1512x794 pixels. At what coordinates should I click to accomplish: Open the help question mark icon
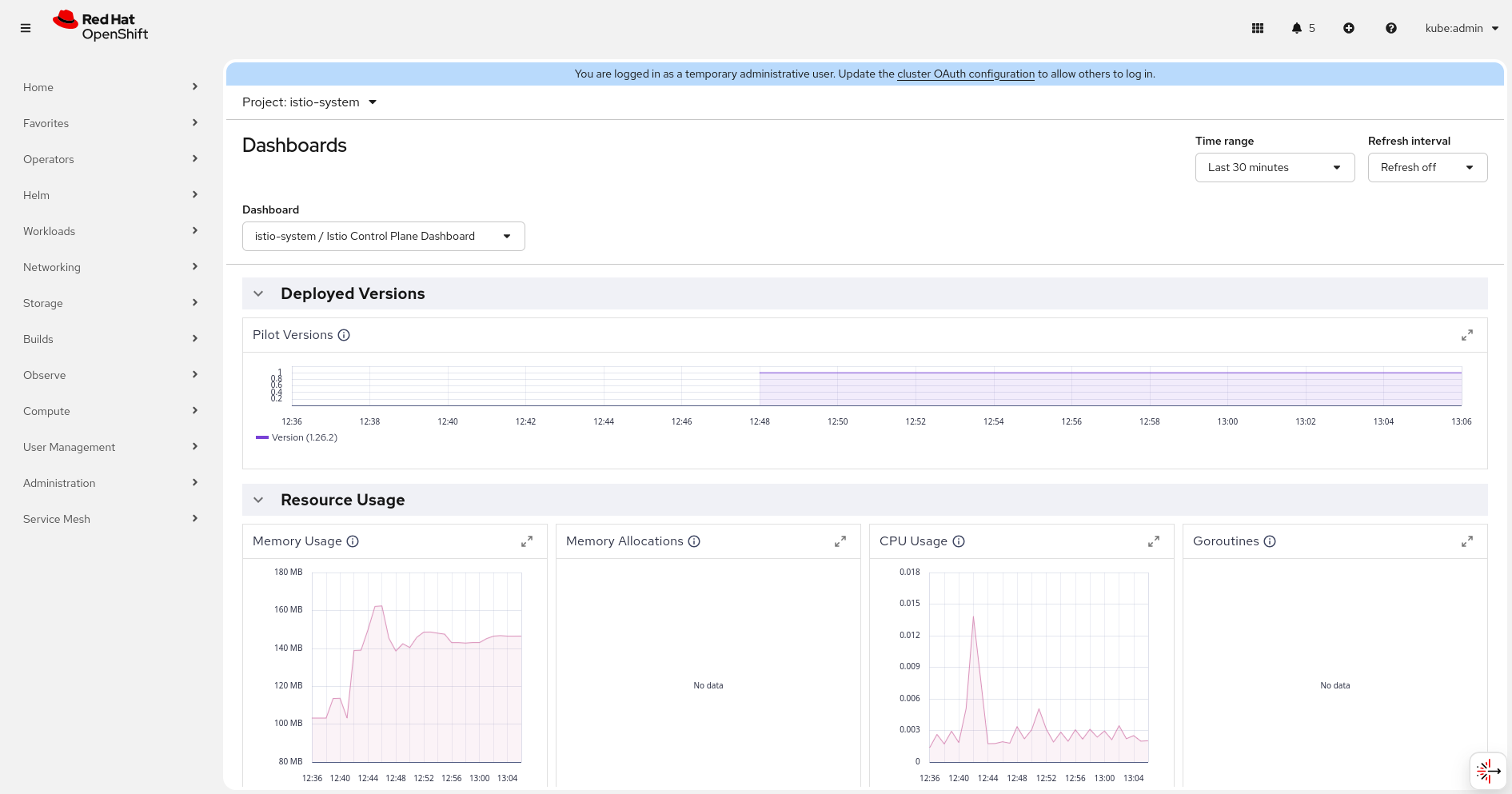[1391, 28]
